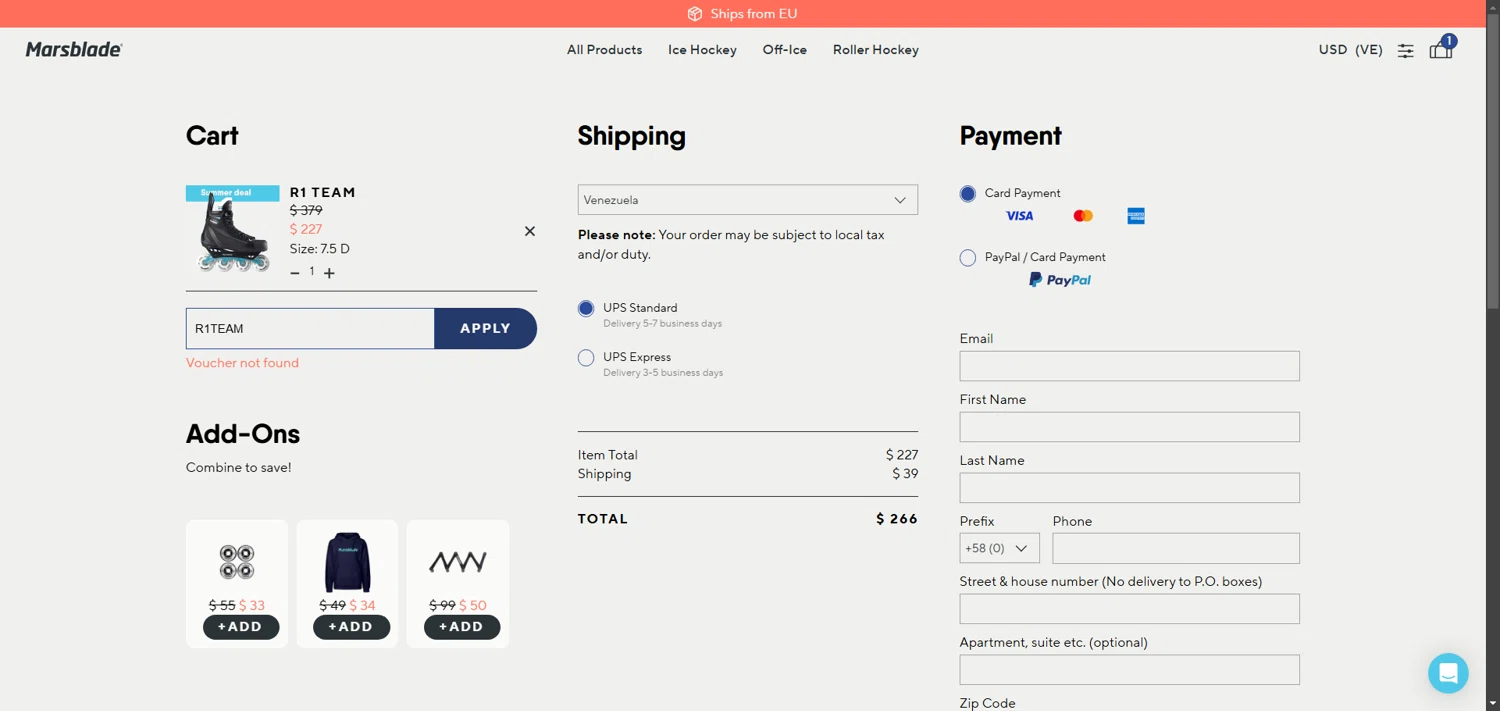Add the $33 wheels add-on
This screenshot has height=711, width=1500.
click(241, 627)
